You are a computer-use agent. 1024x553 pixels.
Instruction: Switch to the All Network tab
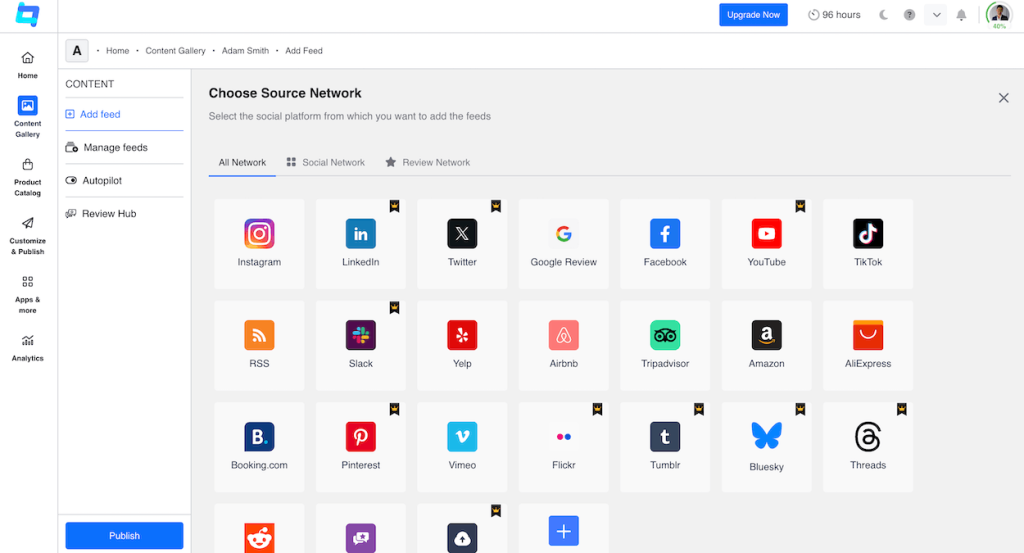(242, 163)
